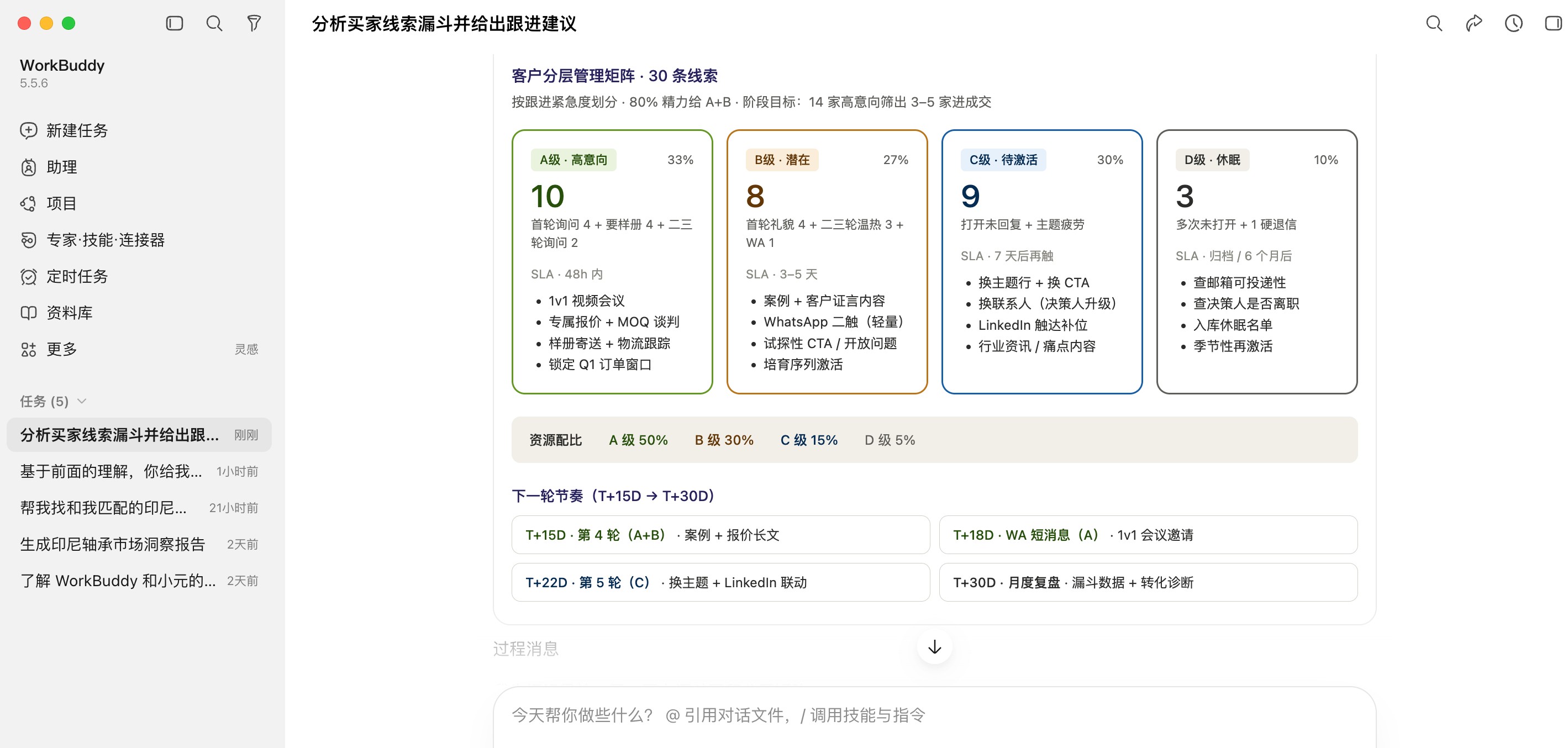Click the 新建任务 plus icon

click(x=29, y=130)
